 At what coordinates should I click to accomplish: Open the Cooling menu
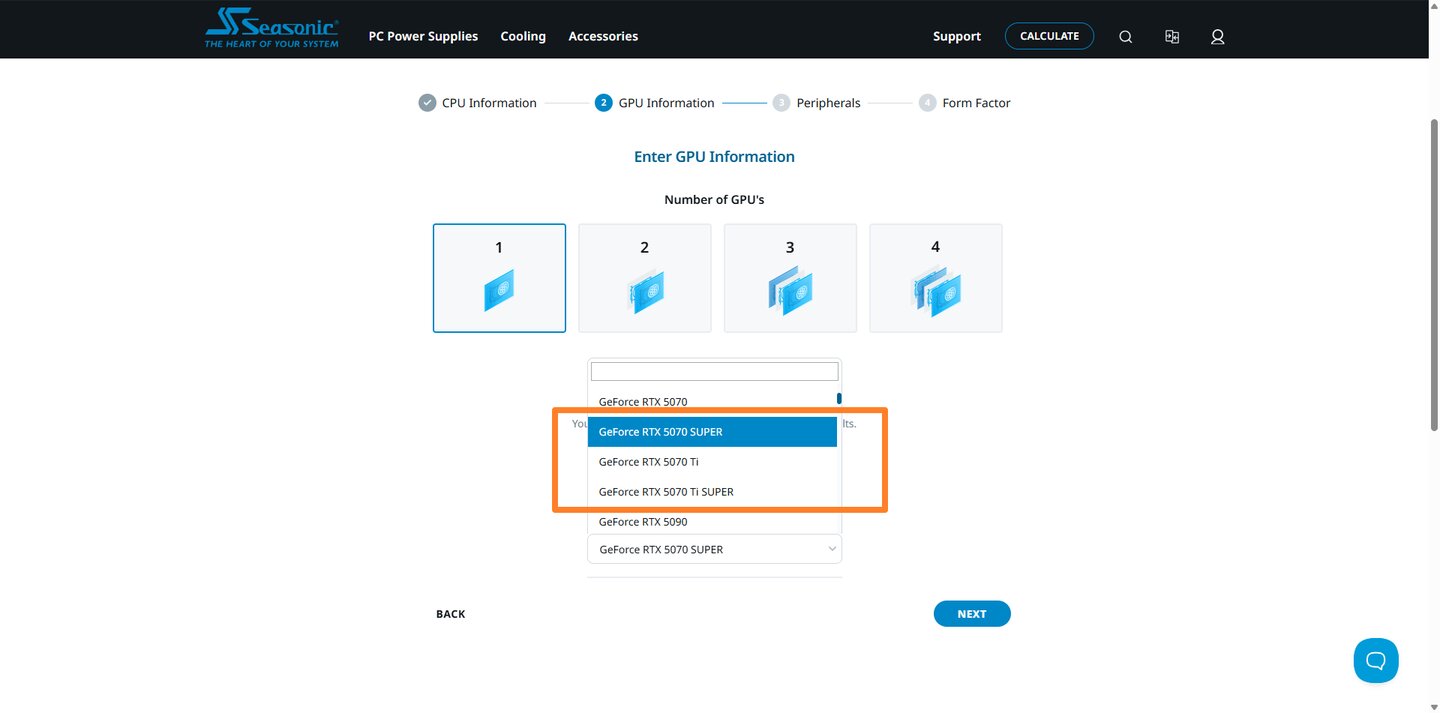[x=523, y=37]
